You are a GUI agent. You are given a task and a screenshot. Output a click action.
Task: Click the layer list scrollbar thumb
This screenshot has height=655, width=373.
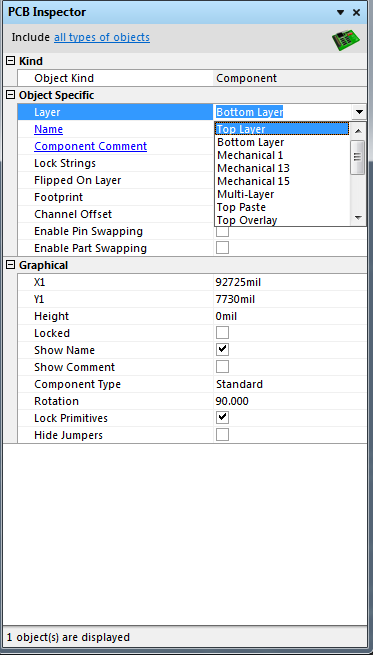[358, 157]
